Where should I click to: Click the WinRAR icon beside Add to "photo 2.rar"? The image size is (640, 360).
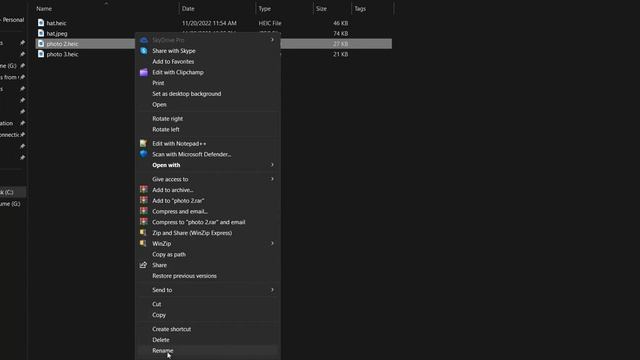(143, 200)
